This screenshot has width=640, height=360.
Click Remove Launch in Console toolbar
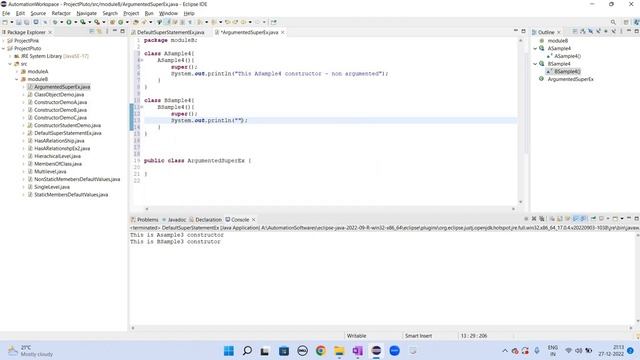tap(534, 219)
